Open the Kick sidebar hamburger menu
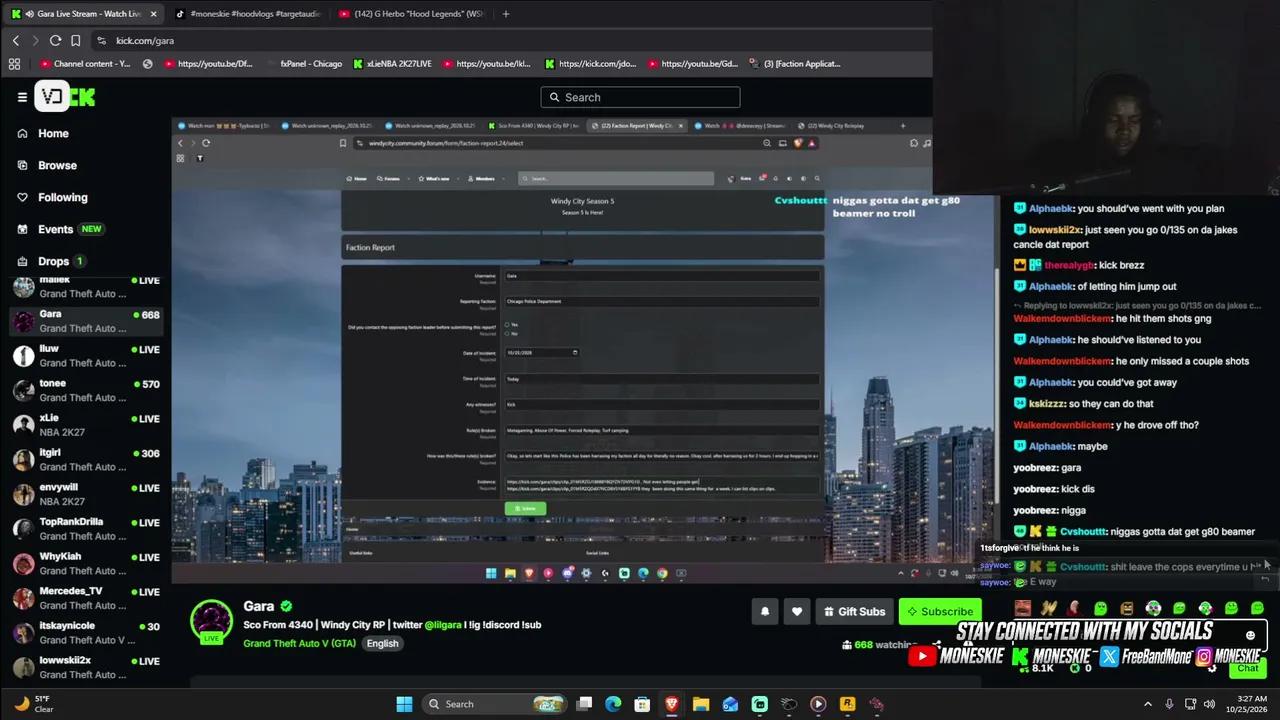1280x720 pixels. [x=22, y=97]
